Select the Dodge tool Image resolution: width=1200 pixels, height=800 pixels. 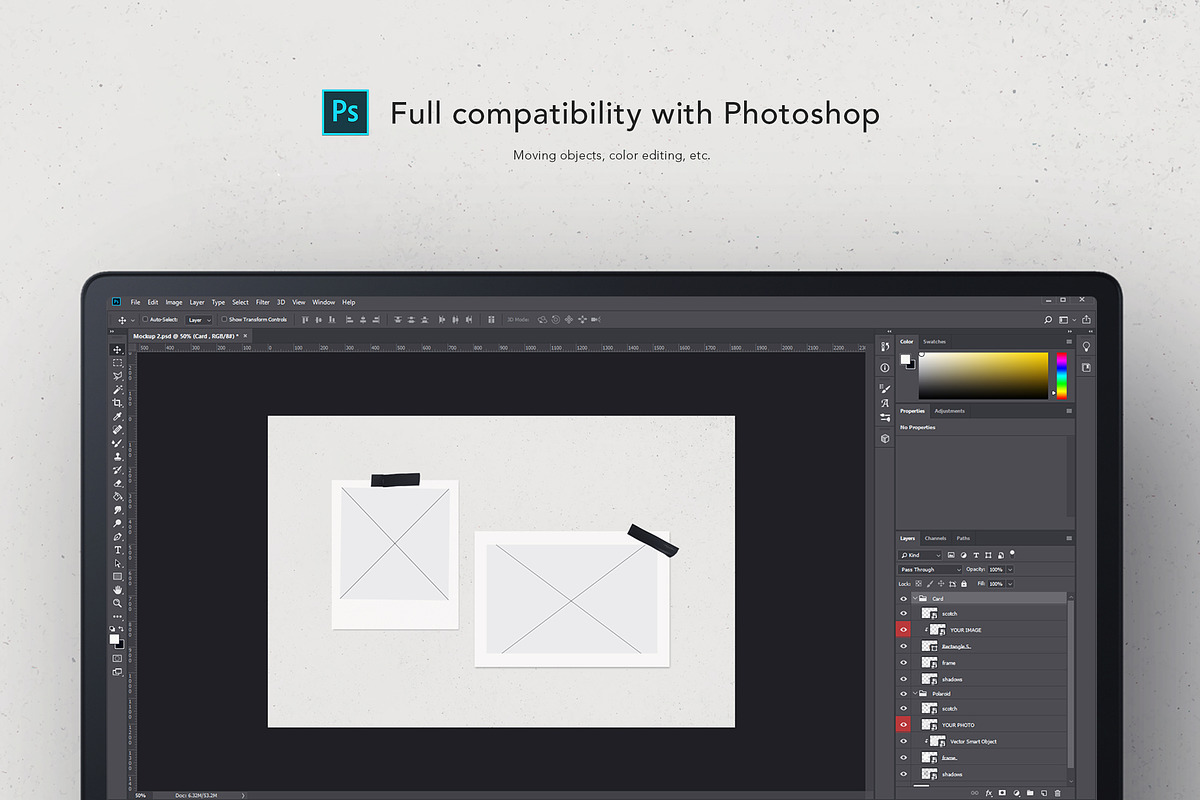tap(117, 523)
